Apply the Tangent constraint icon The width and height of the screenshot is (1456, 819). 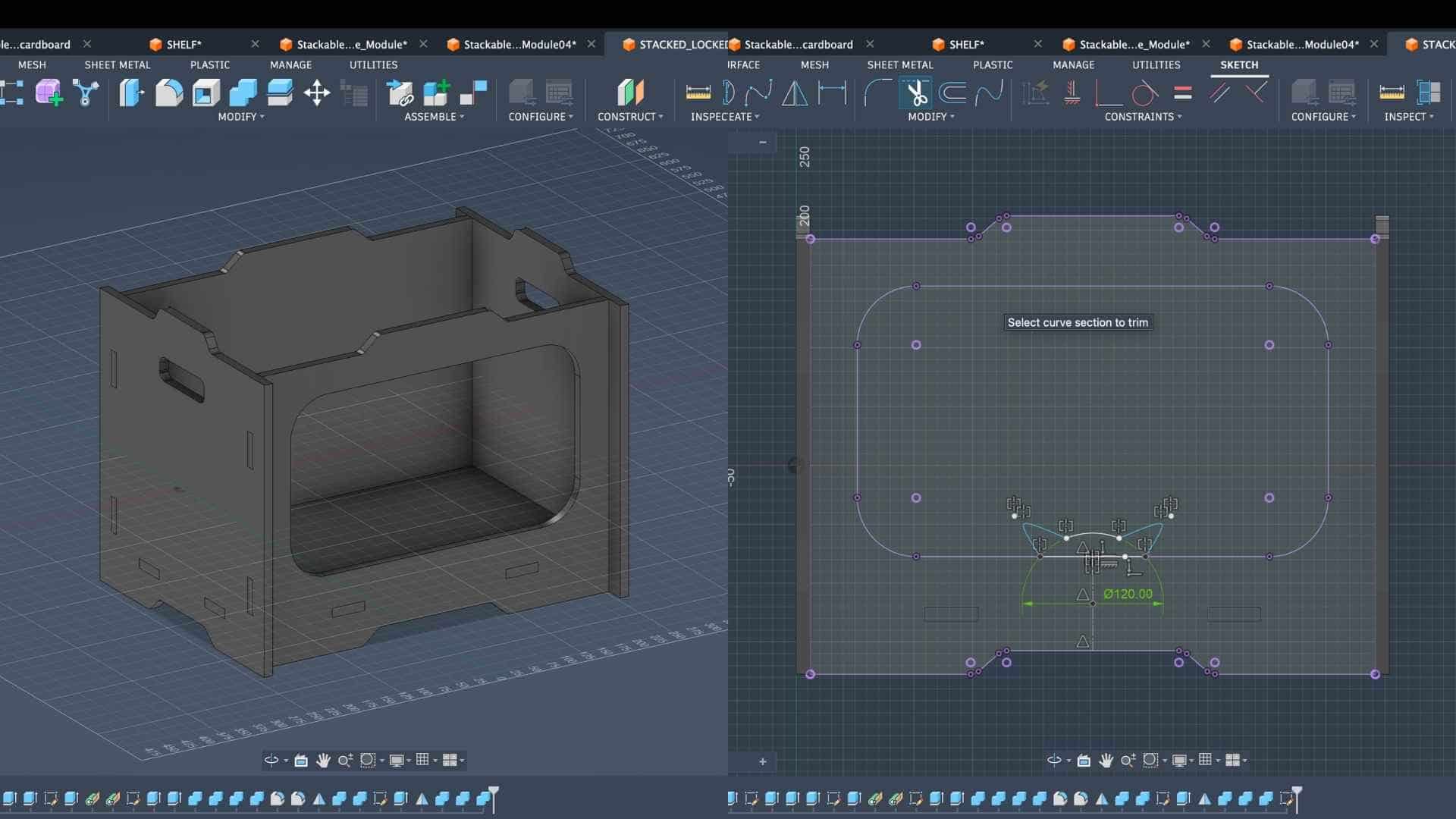(x=1145, y=93)
